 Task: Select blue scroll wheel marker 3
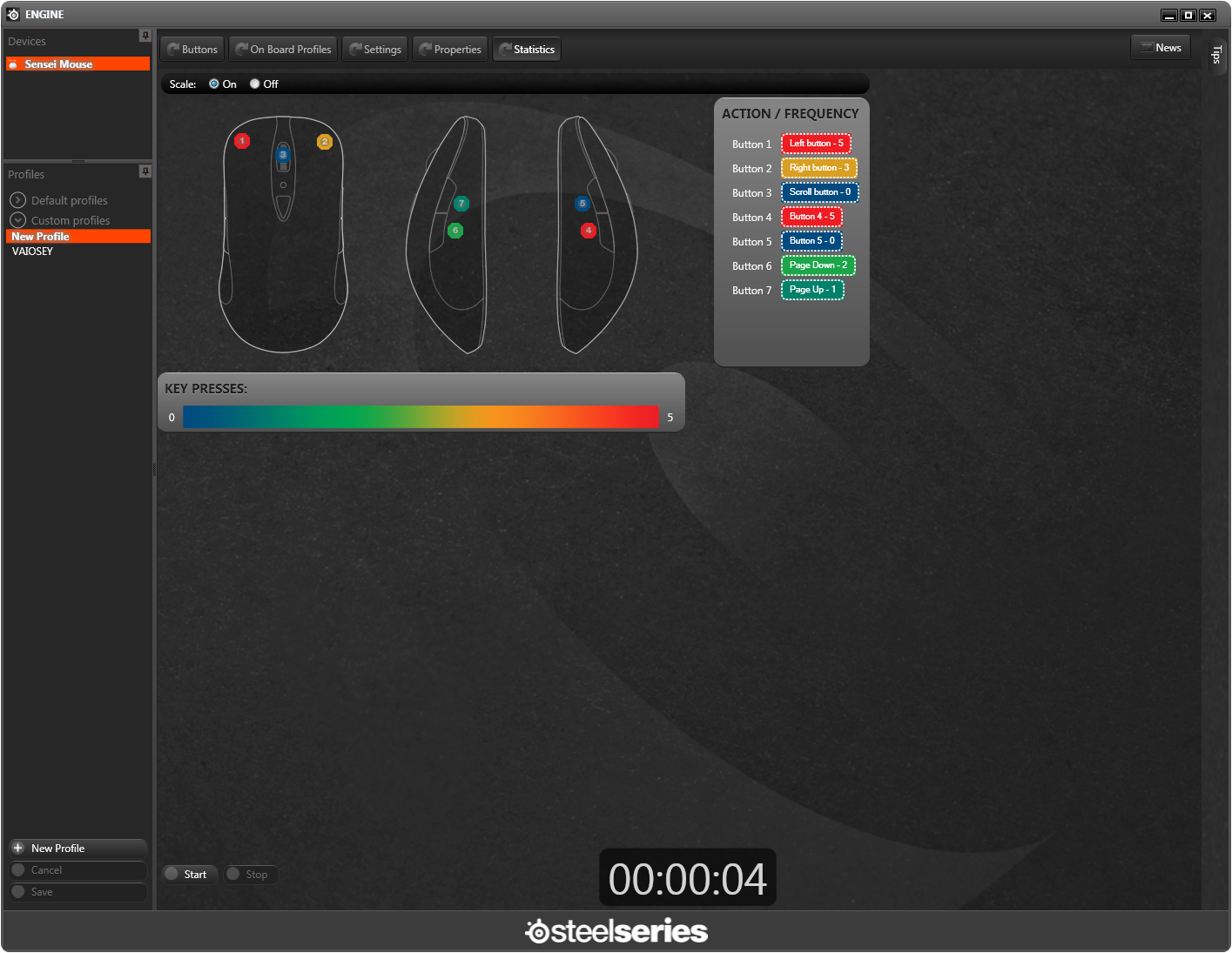point(283,155)
